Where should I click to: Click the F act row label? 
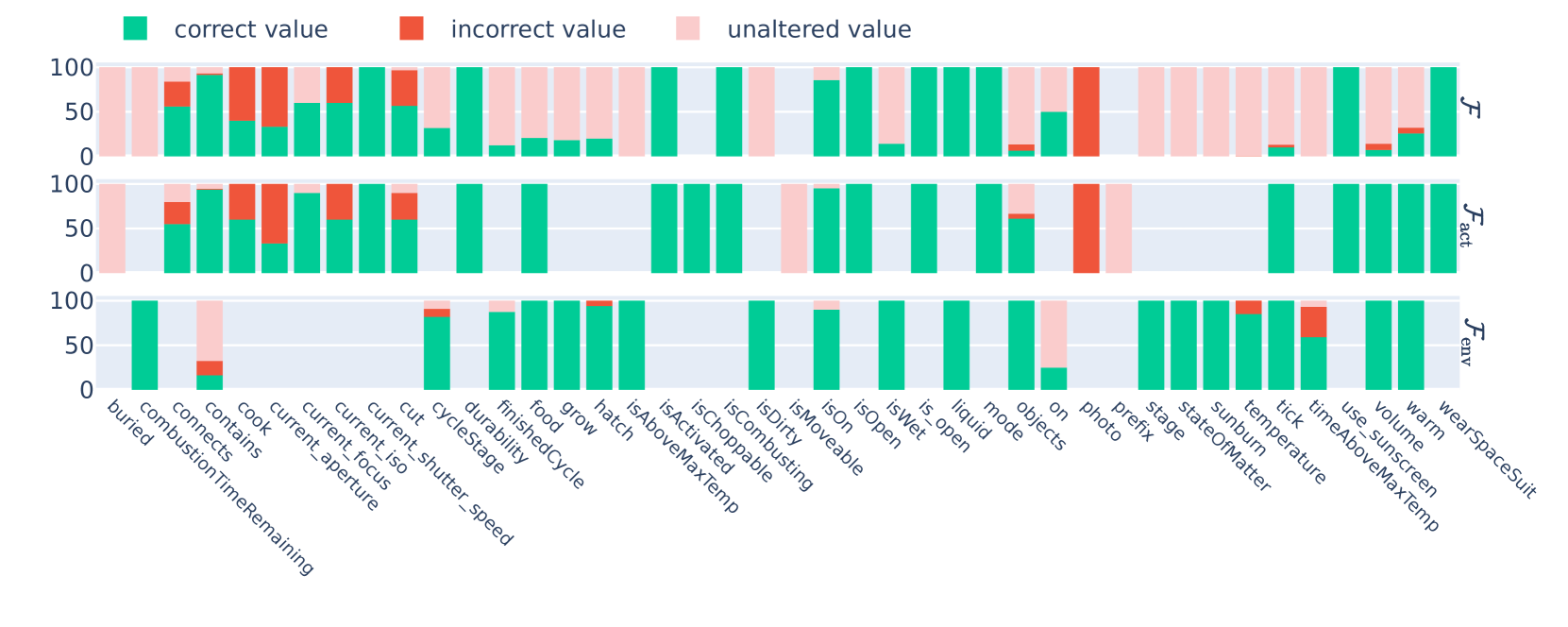tap(1469, 225)
